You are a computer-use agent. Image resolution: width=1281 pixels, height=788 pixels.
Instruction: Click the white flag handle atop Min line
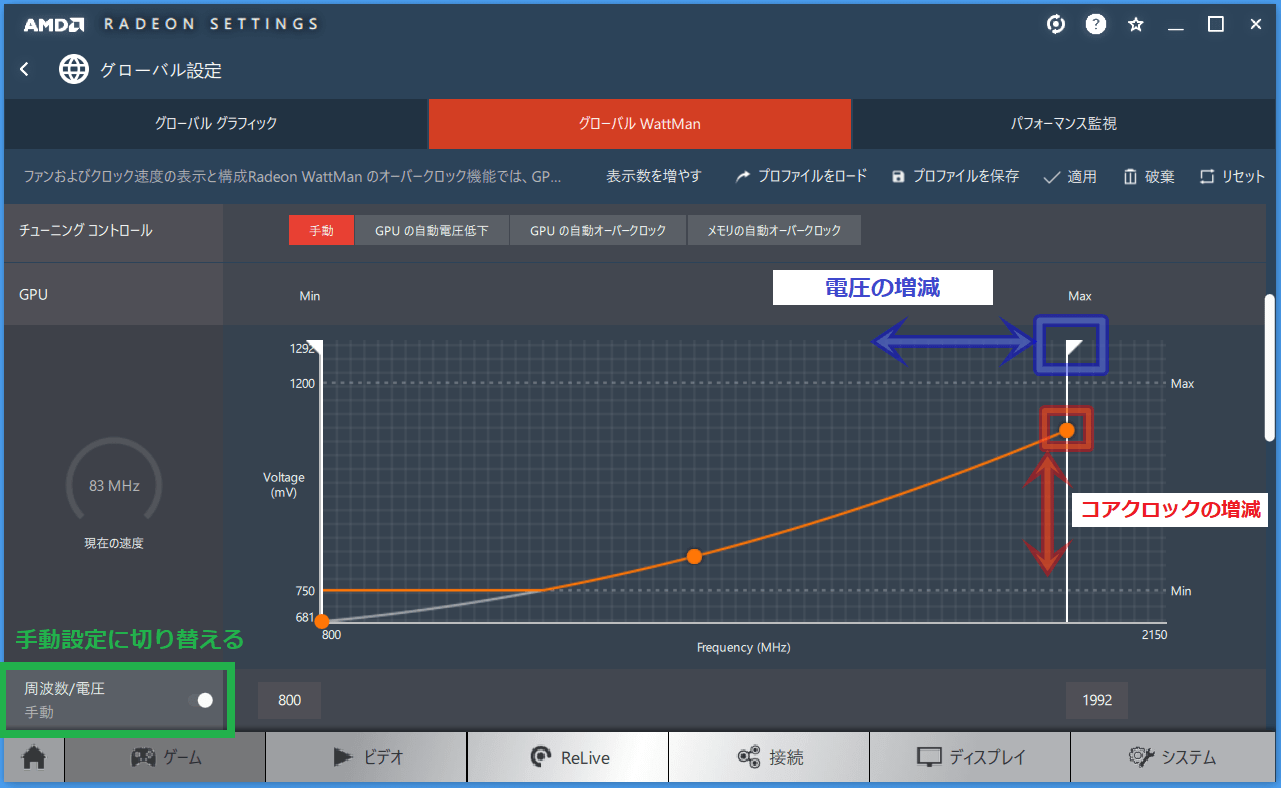coord(314,347)
